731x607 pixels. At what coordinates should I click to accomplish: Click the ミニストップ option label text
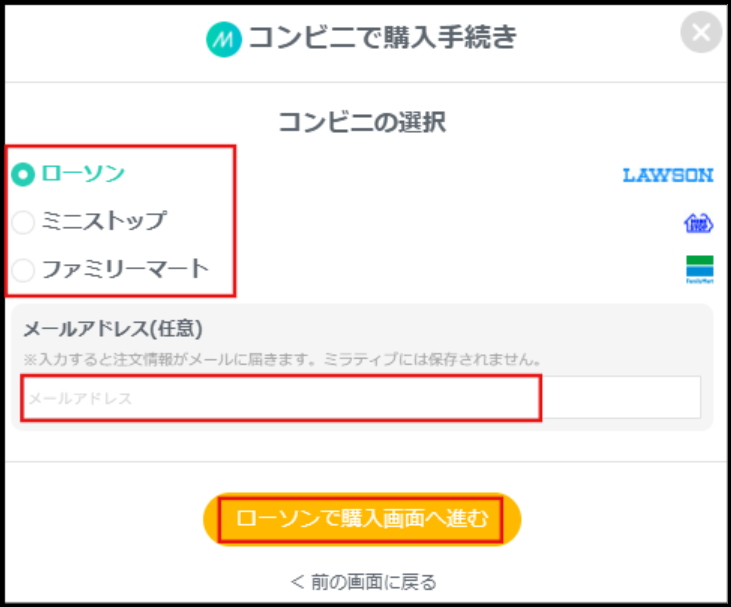pos(104,221)
